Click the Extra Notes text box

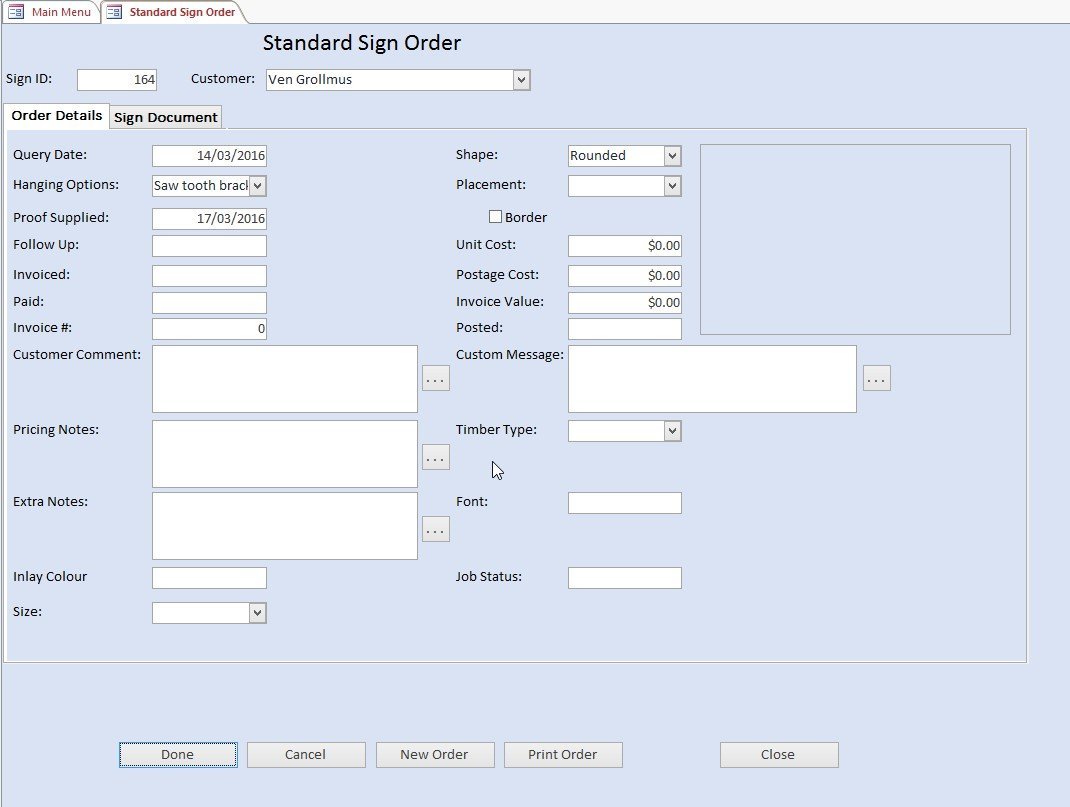(x=285, y=526)
